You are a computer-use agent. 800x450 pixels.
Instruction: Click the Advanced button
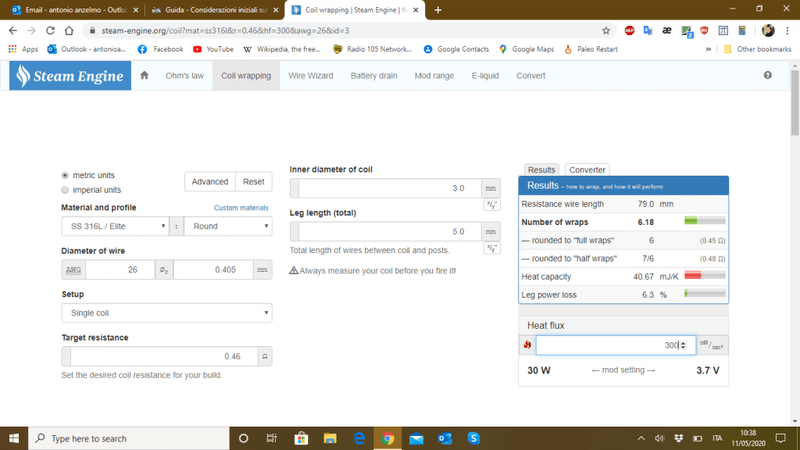pyautogui.click(x=210, y=182)
